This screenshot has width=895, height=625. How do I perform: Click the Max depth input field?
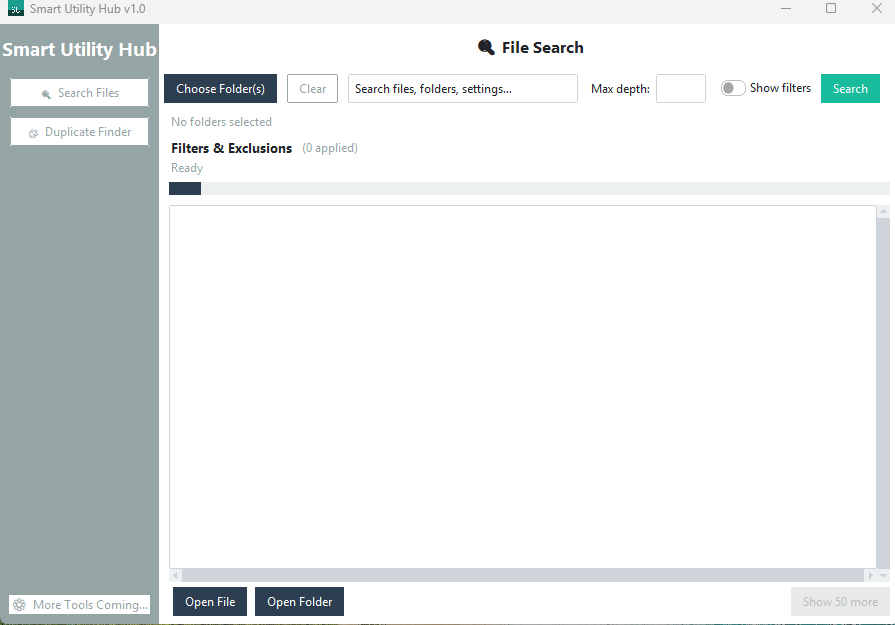pyautogui.click(x=681, y=88)
